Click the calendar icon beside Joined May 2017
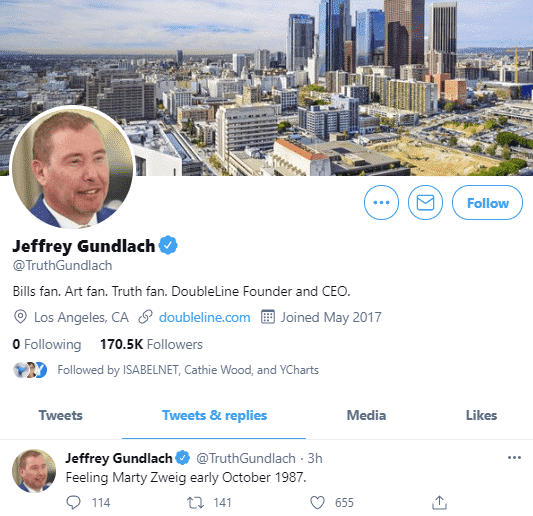This screenshot has width=533, height=516. click(268, 317)
